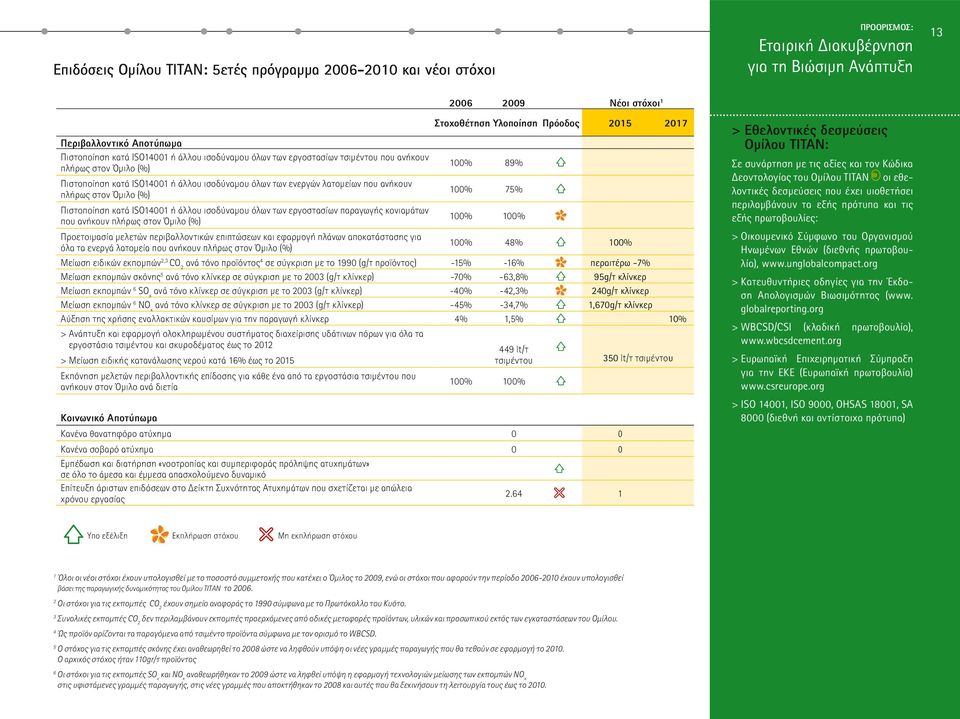
Task: Click the Μείωση ειδικής κατανάλωσης νερού bullet
Action: [x=177, y=361]
